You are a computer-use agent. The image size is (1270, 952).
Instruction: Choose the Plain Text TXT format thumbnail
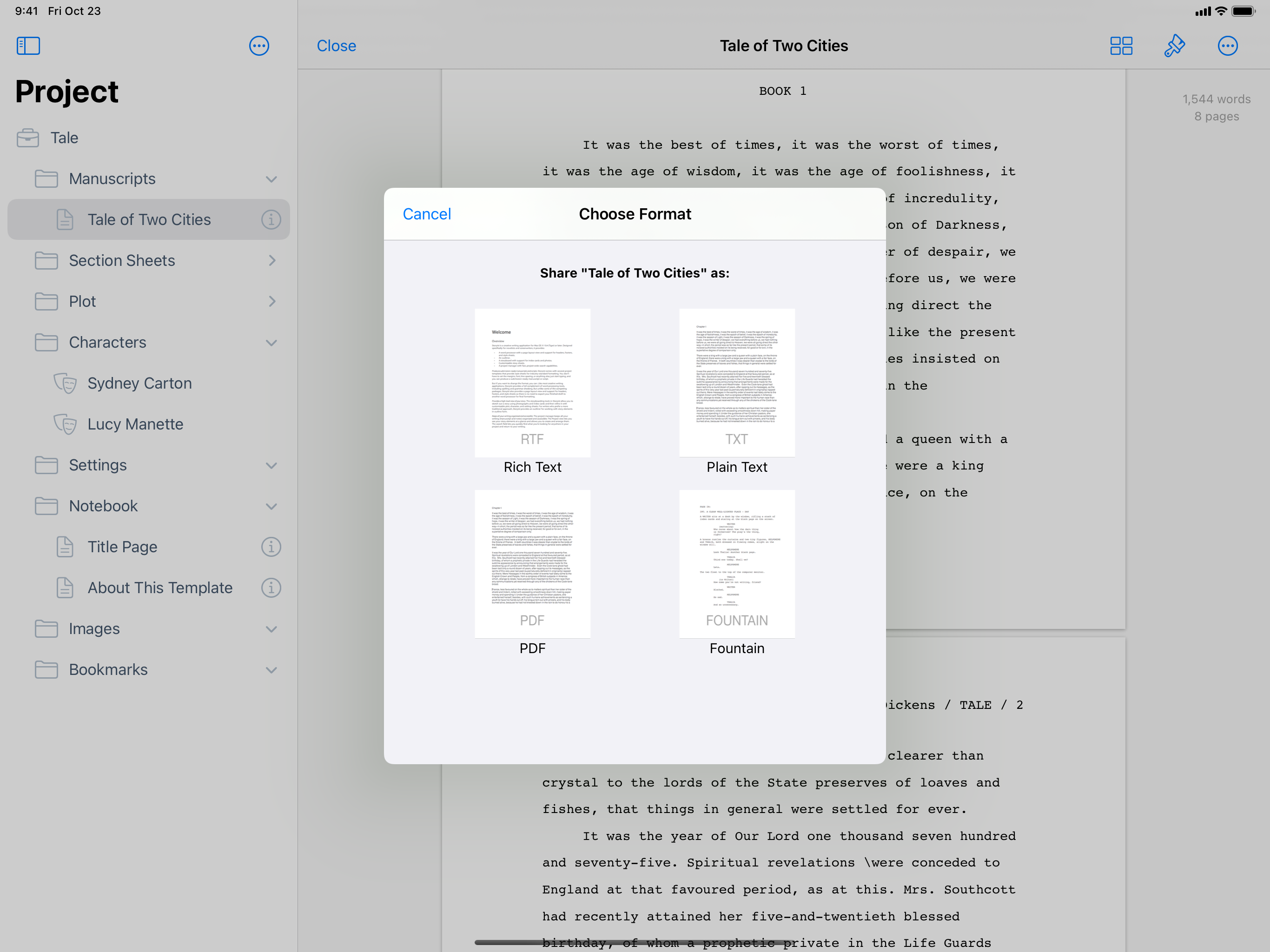pos(737,383)
